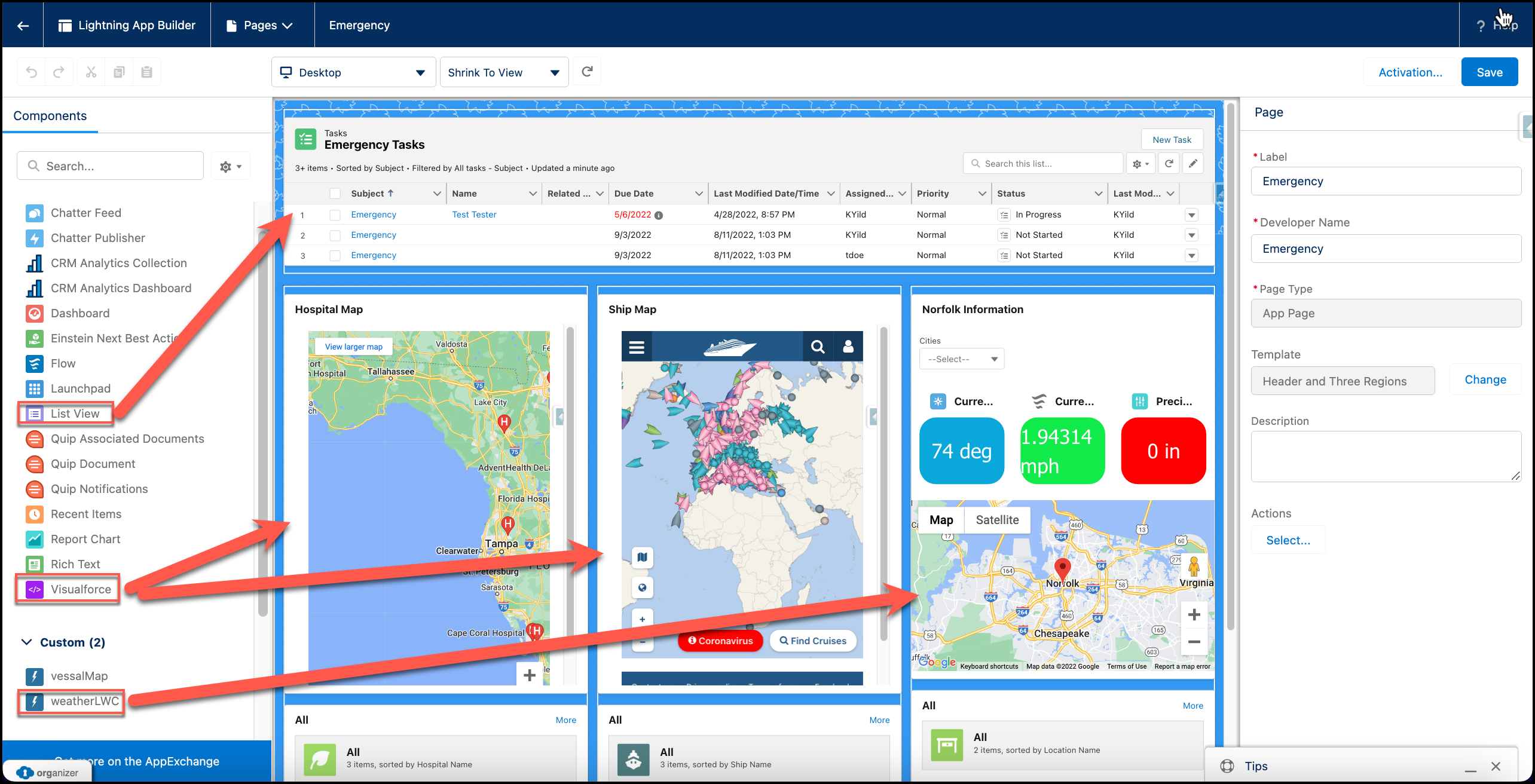
Task: Collapse the Custom (2) section
Action: pyautogui.click(x=63, y=642)
